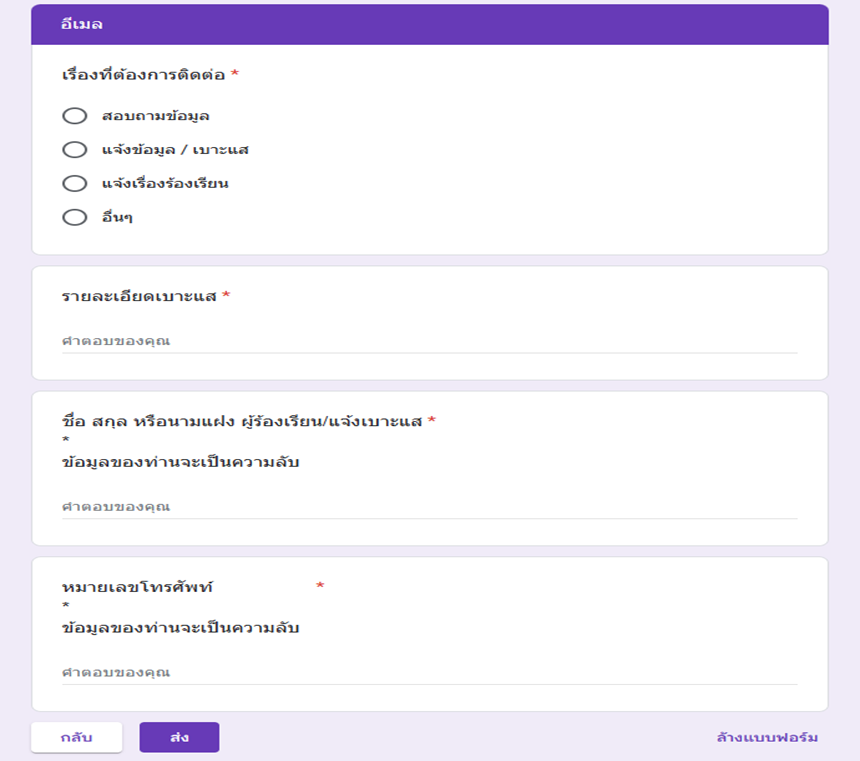Choose the แจ้งข้อมูล / เบาะแส radio circle
This screenshot has width=860, height=761.
tap(75, 150)
